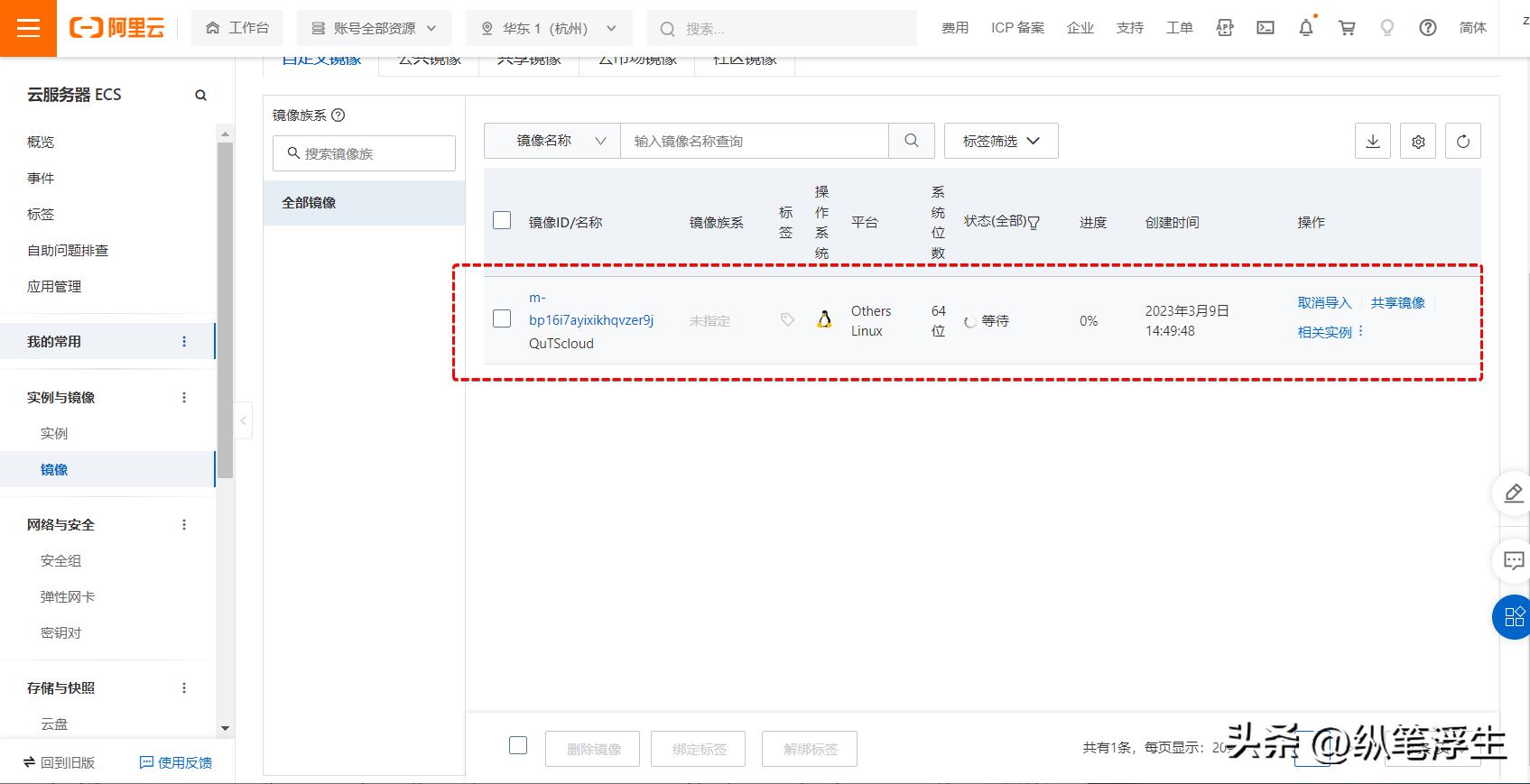This screenshot has width=1530, height=784.
Task: Click the APP icon in the top bar
Action: click(1225, 28)
